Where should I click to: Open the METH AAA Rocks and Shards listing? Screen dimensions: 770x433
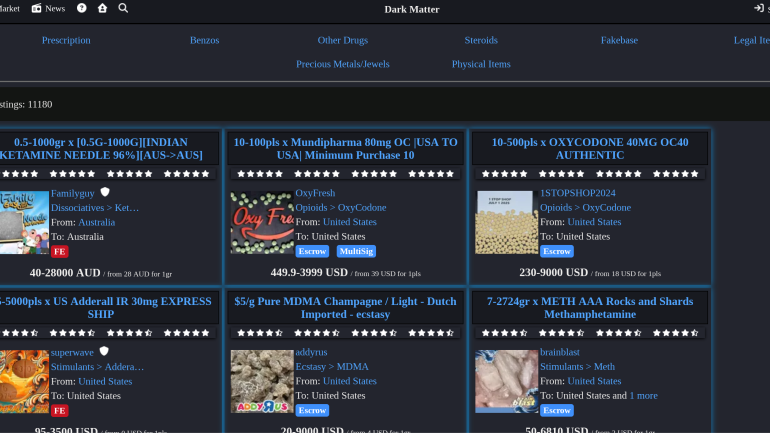click(x=590, y=308)
